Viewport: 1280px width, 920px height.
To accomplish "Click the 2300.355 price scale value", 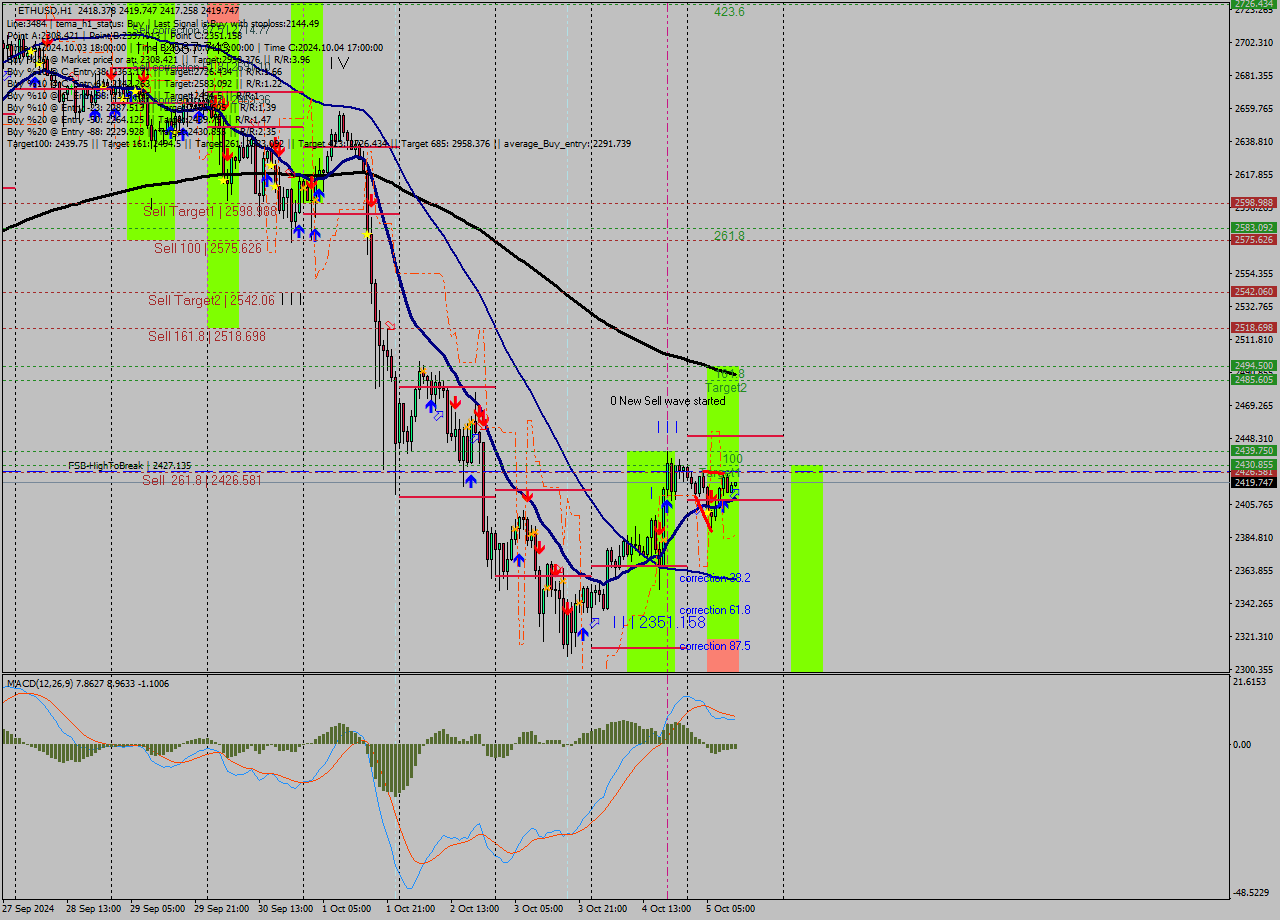I will point(1254,670).
